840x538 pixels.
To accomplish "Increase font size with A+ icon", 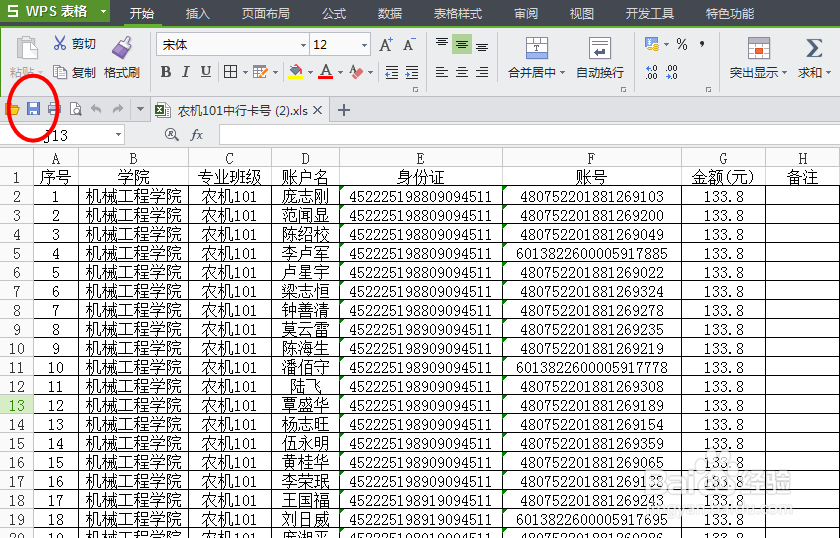I will click(x=386, y=45).
